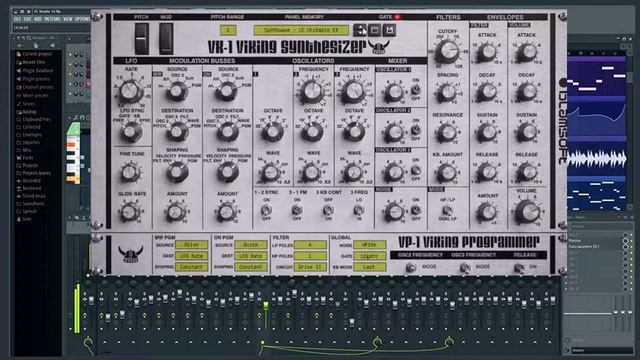Open the VIEW menu in FL Studio

[x=68, y=19]
